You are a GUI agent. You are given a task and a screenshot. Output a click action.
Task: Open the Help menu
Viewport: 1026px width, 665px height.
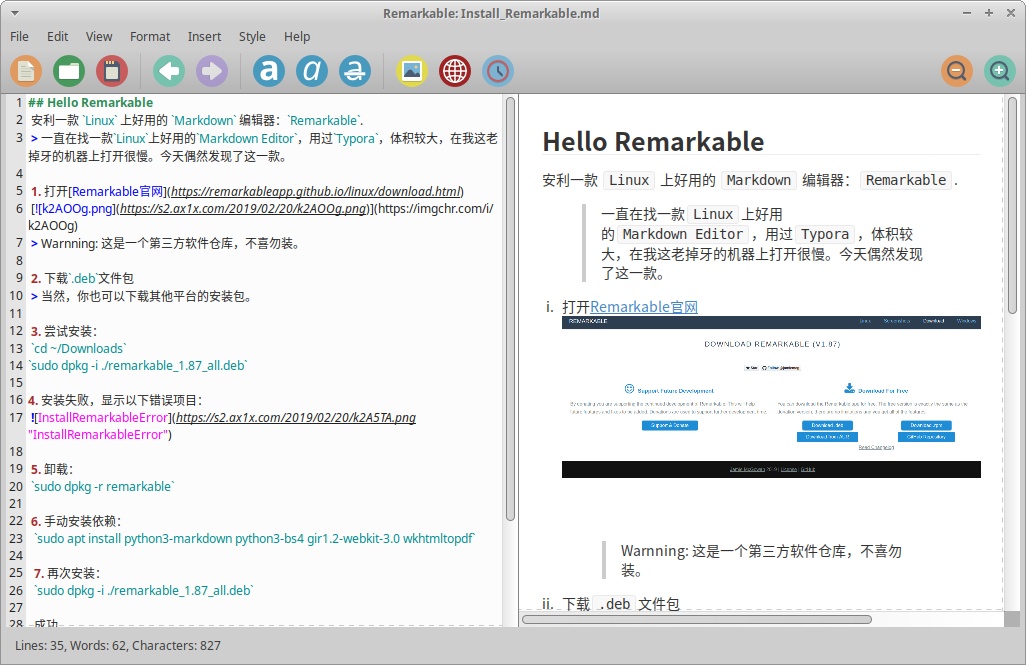click(296, 37)
